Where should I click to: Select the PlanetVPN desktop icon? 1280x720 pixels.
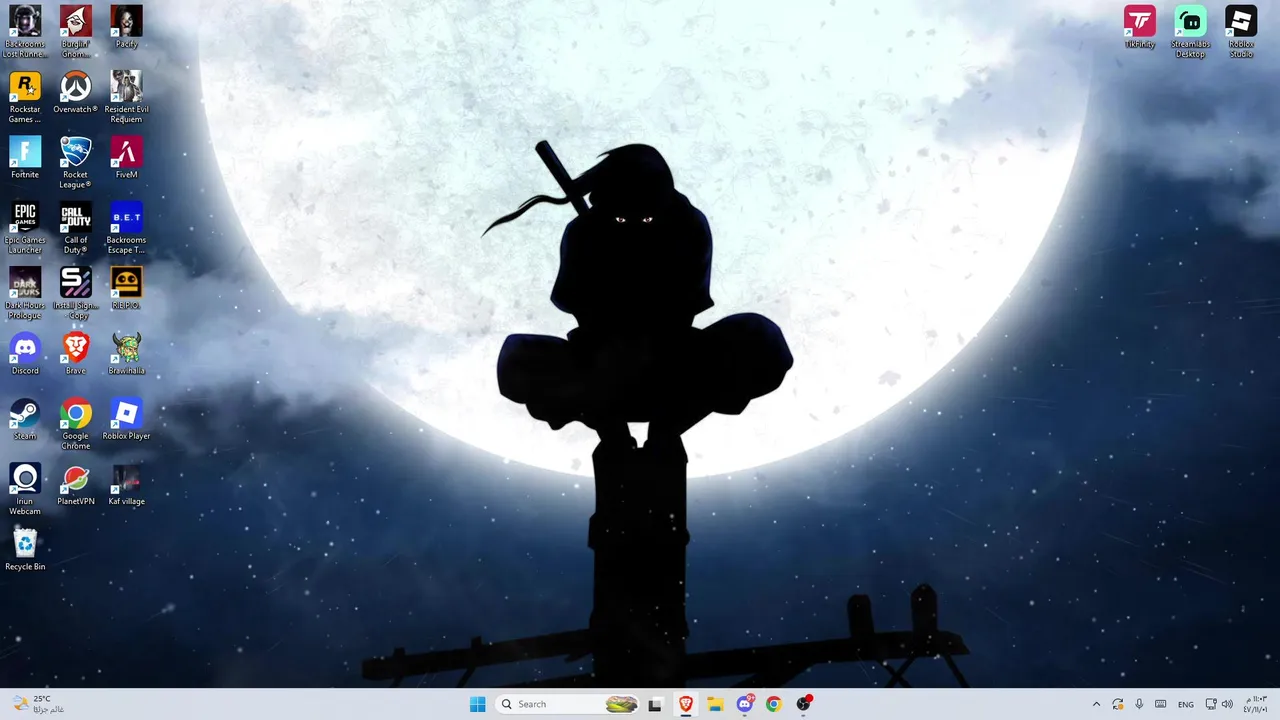75,485
